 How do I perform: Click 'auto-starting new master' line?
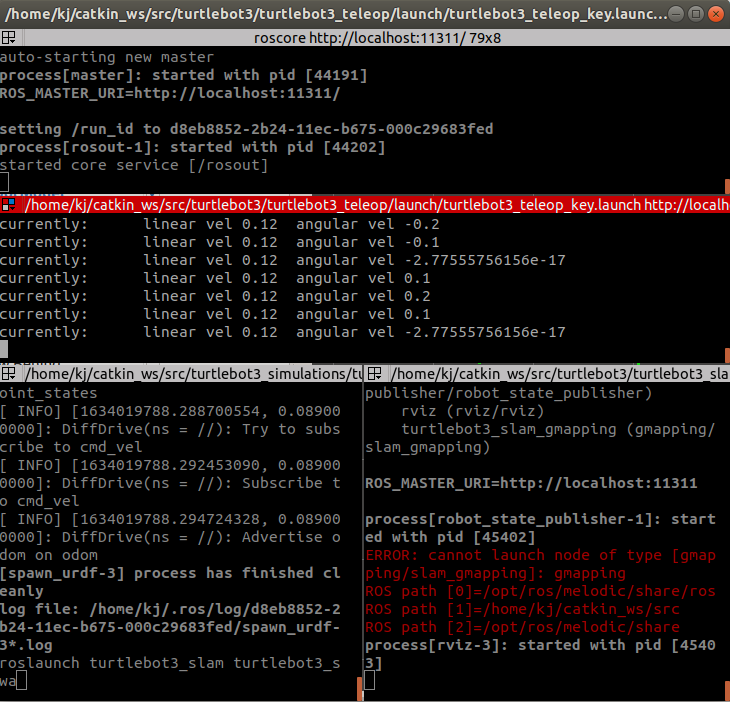tap(107, 57)
